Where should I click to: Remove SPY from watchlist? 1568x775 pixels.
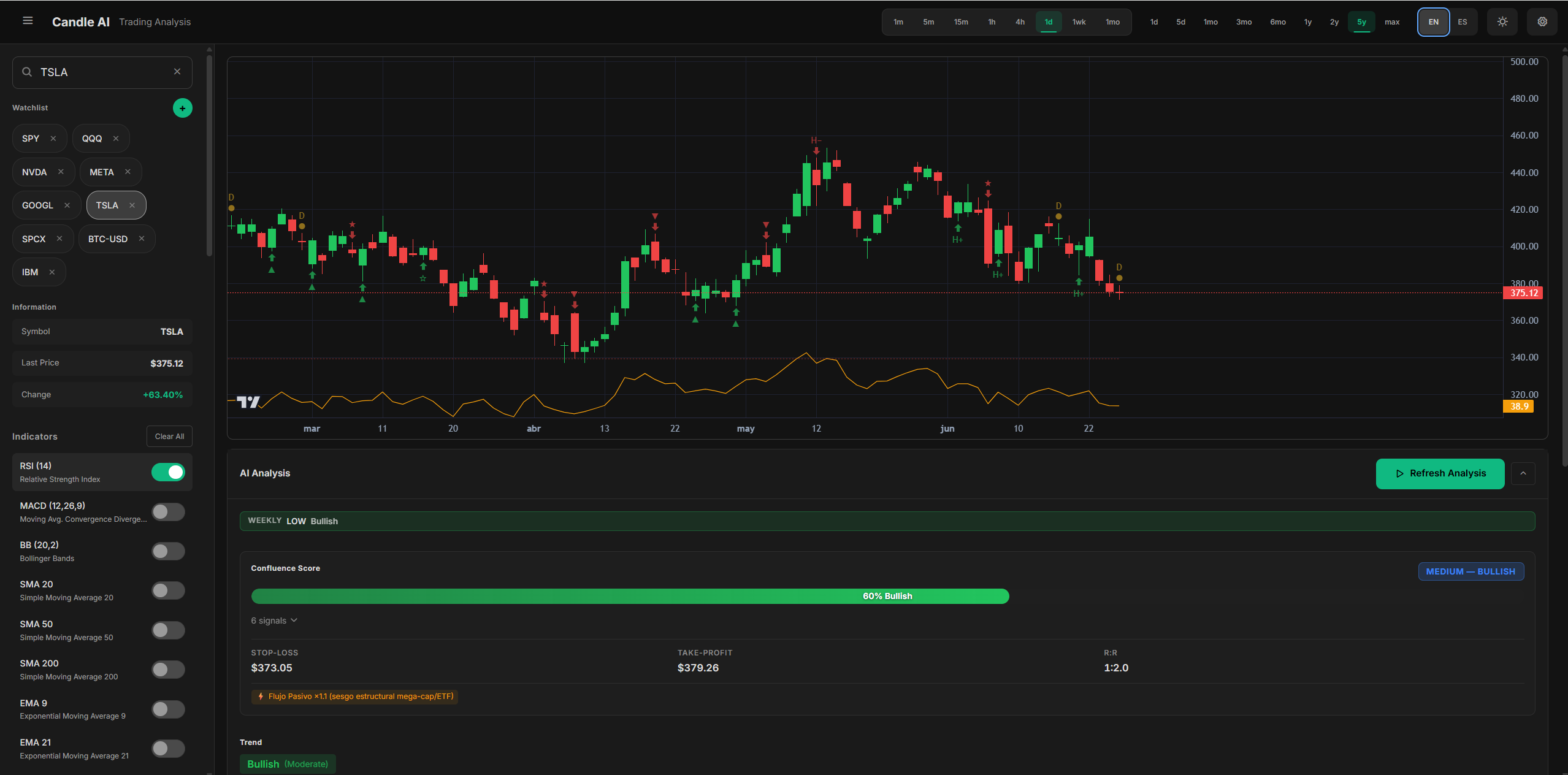tap(53, 139)
